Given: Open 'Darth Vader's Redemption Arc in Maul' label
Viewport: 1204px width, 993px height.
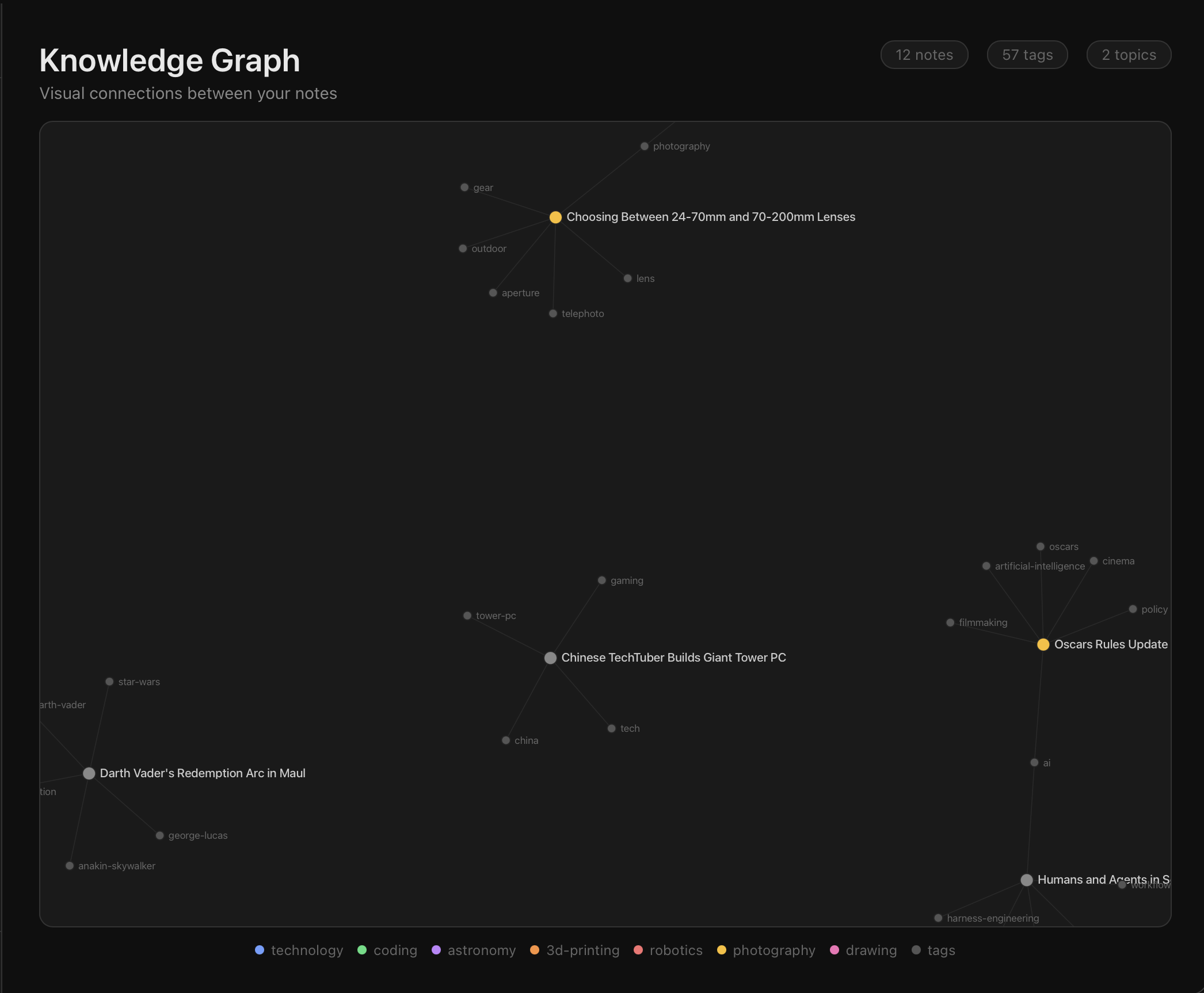Looking at the screenshot, I should pyautogui.click(x=203, y=774).
